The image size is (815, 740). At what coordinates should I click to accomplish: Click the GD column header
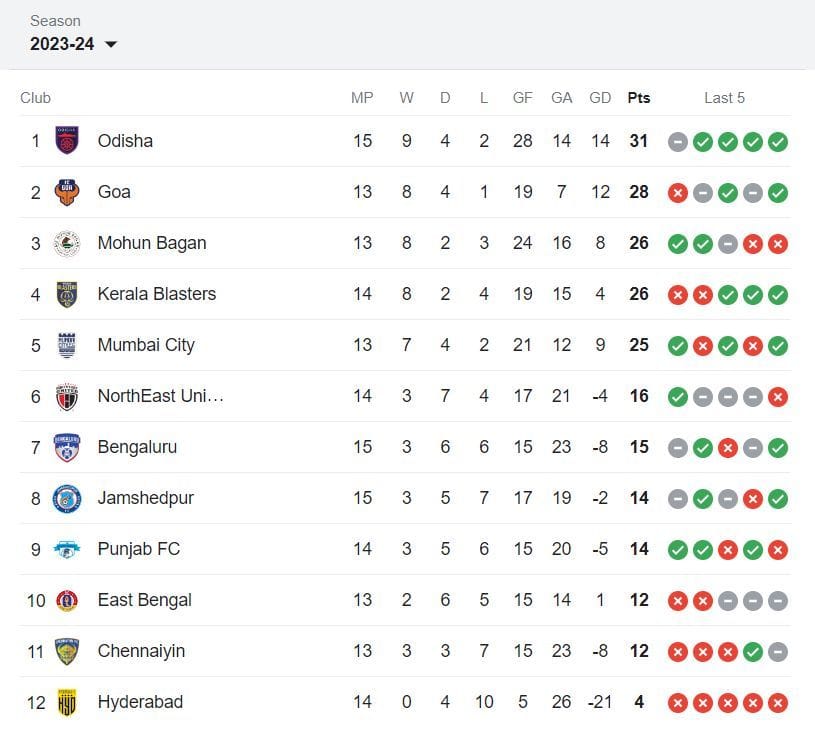[x=600, y=98]
